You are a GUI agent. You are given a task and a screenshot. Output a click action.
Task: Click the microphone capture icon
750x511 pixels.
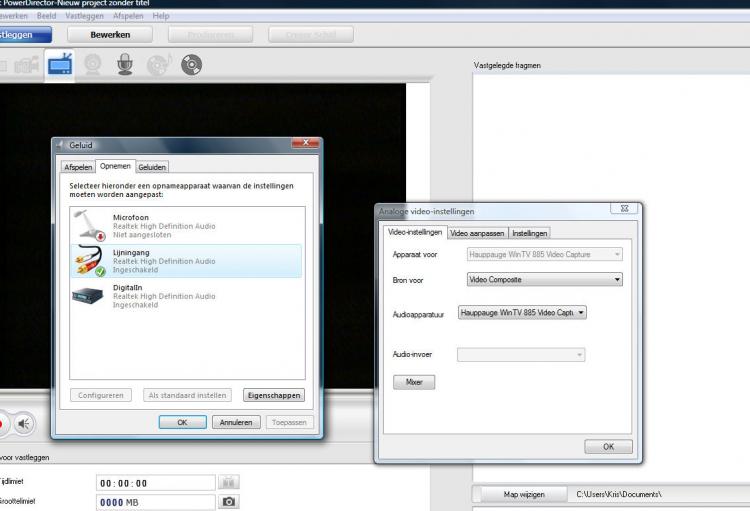[x=125, y=65]
